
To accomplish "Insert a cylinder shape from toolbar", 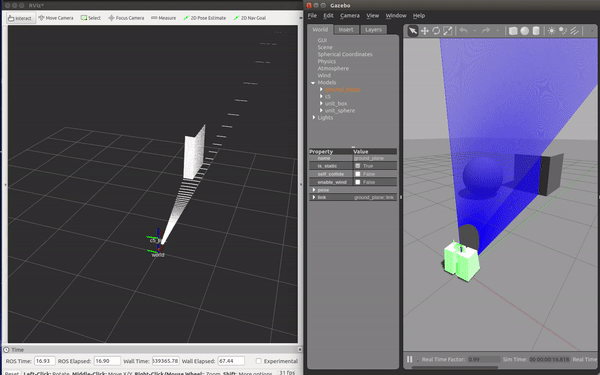I will 536,31.
